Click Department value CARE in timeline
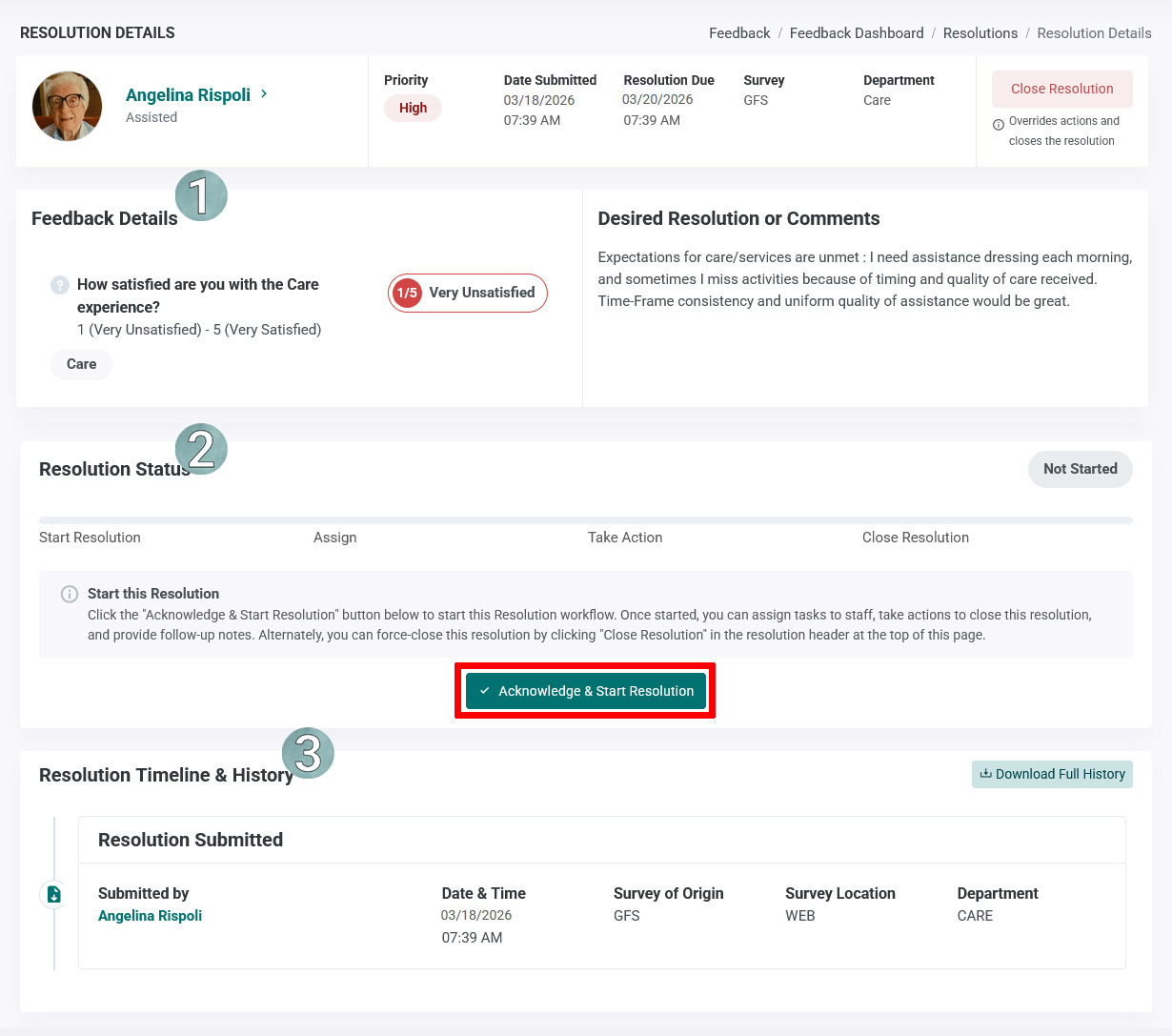1172x1036 pixels. click(975, 916)
